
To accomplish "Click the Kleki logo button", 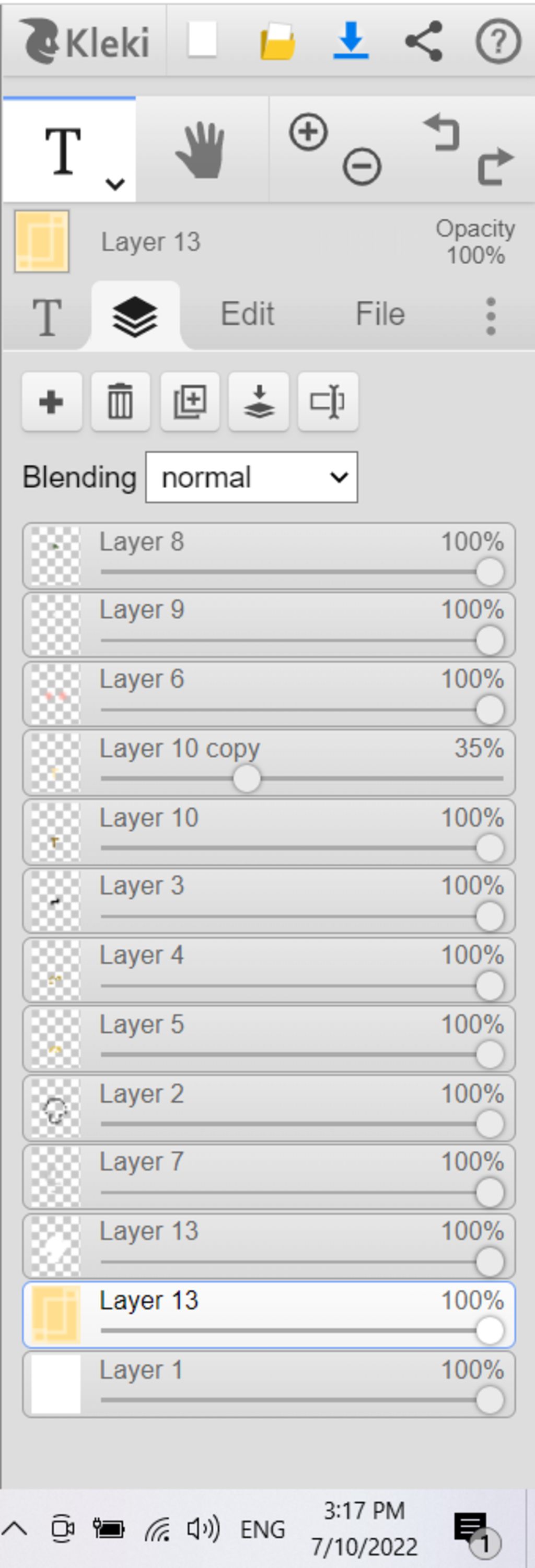I will (85, 41).
